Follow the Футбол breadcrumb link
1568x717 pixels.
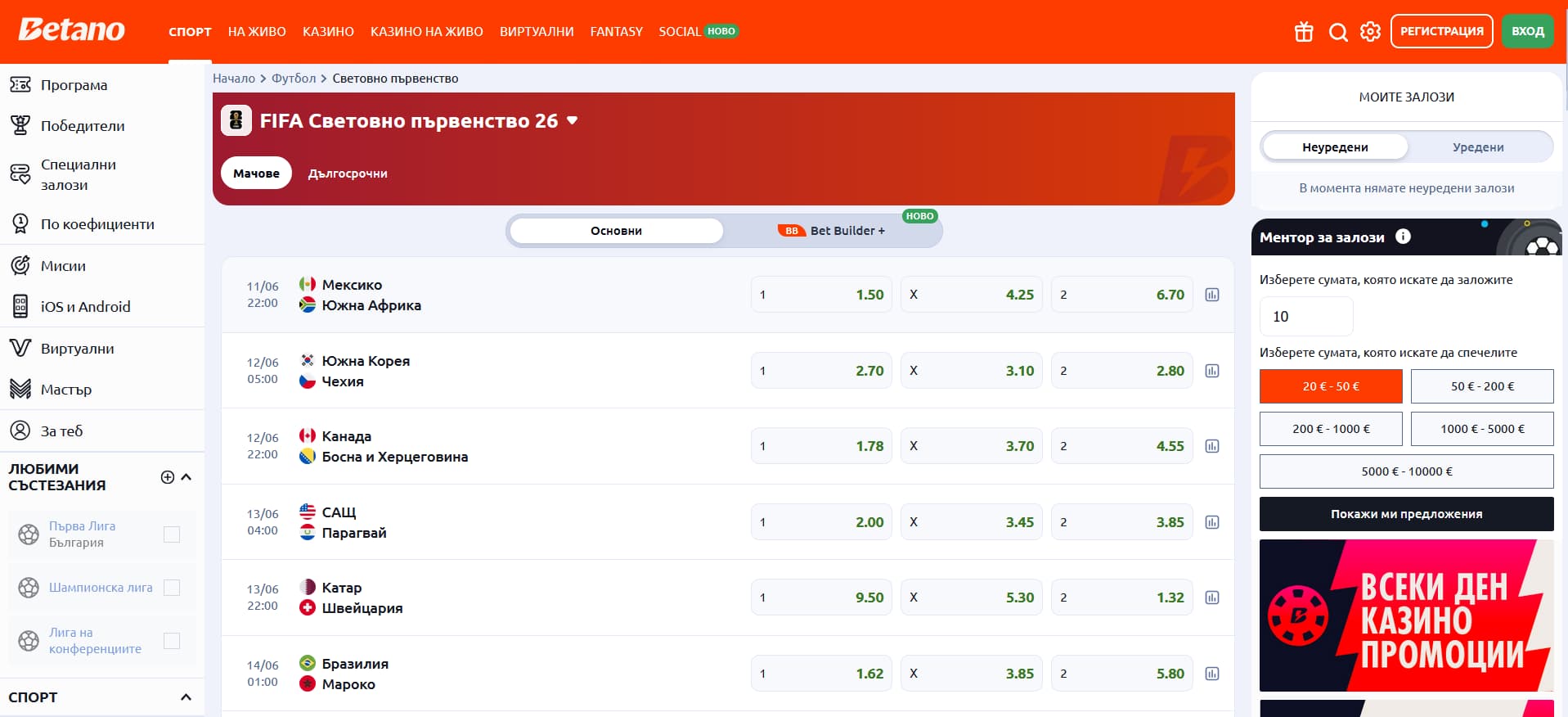(294, 79)
